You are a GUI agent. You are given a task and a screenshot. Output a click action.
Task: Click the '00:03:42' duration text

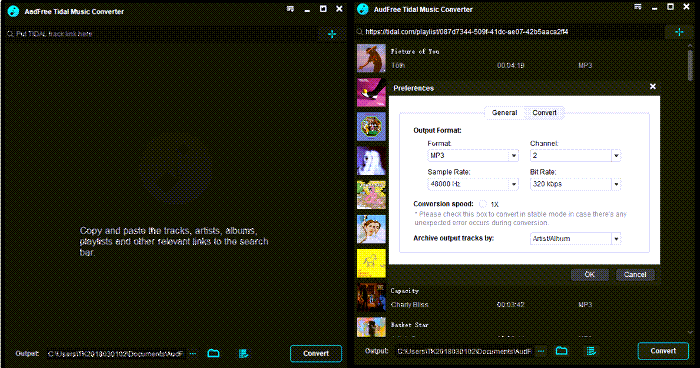pyautogui.click(x=510, y=305)
